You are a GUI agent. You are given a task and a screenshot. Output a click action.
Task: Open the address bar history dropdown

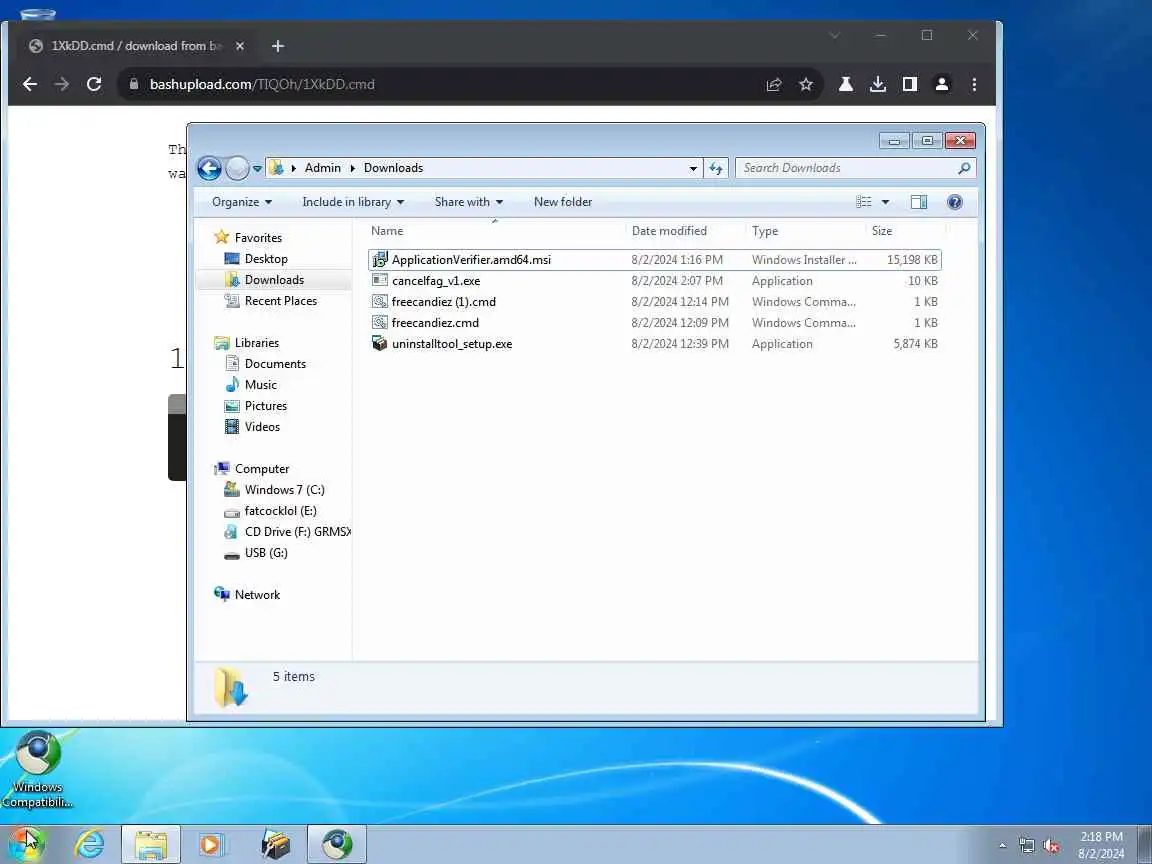pyautogui.click(x=693, y=168)
